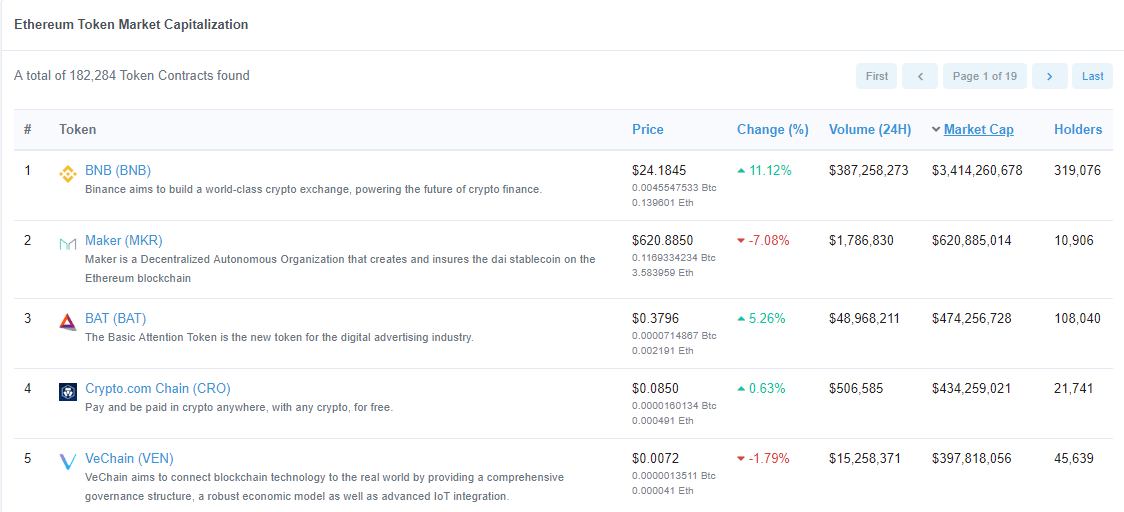Open the Maker (MKR) token page
The height and width of the screenshot is (512, 1124).
pyautogui.click(x=123, y=240)
